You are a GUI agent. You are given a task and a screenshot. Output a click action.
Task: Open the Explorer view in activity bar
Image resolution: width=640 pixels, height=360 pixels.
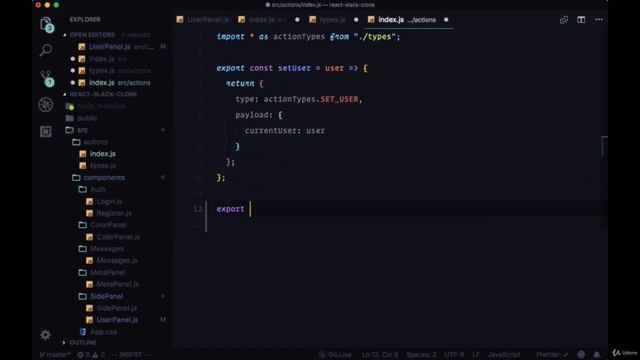pos(46,24)
